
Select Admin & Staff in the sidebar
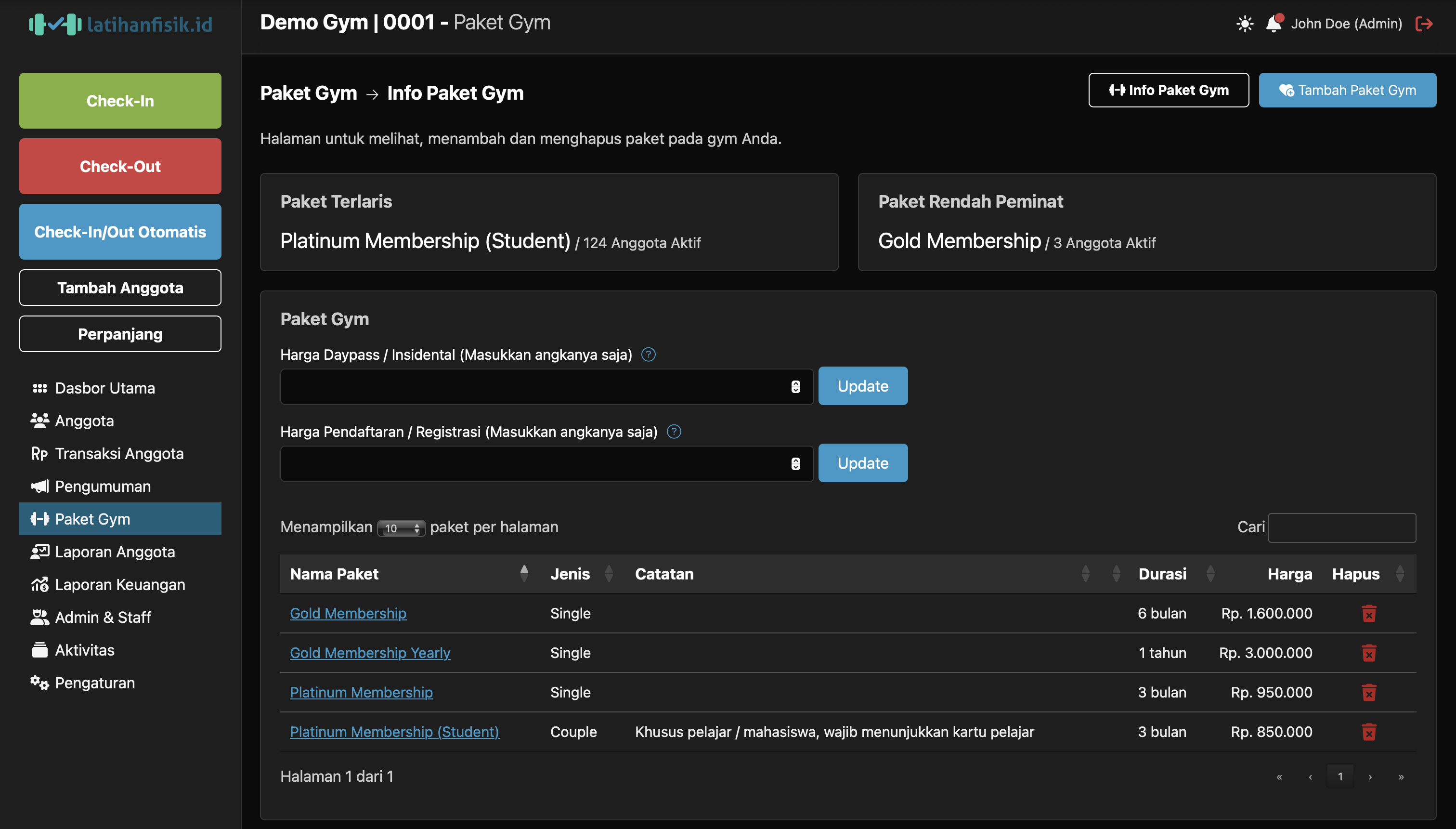tap(103, 617)
